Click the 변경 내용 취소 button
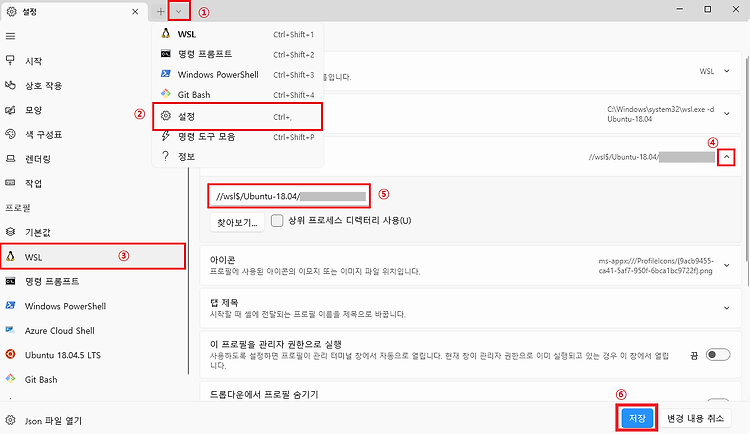 coord(695,418)
